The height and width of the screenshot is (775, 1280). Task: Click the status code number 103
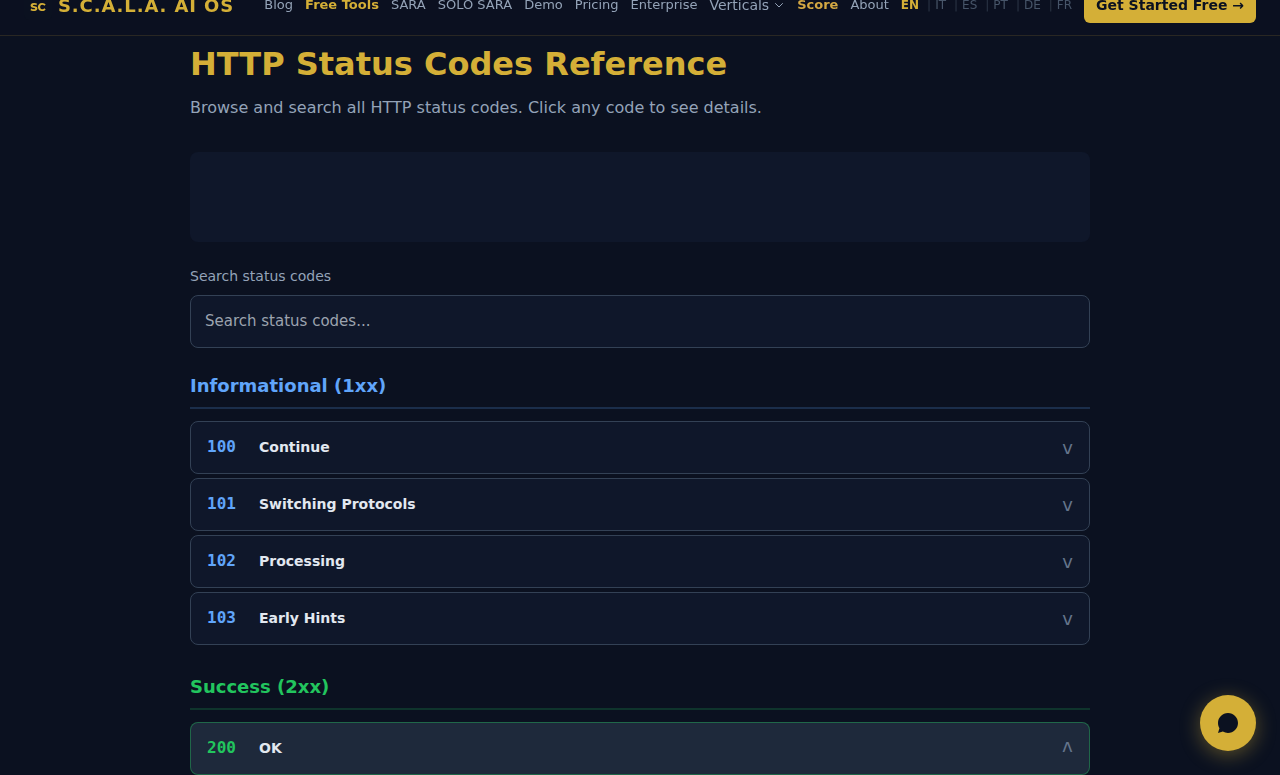(x=221, y=618)
